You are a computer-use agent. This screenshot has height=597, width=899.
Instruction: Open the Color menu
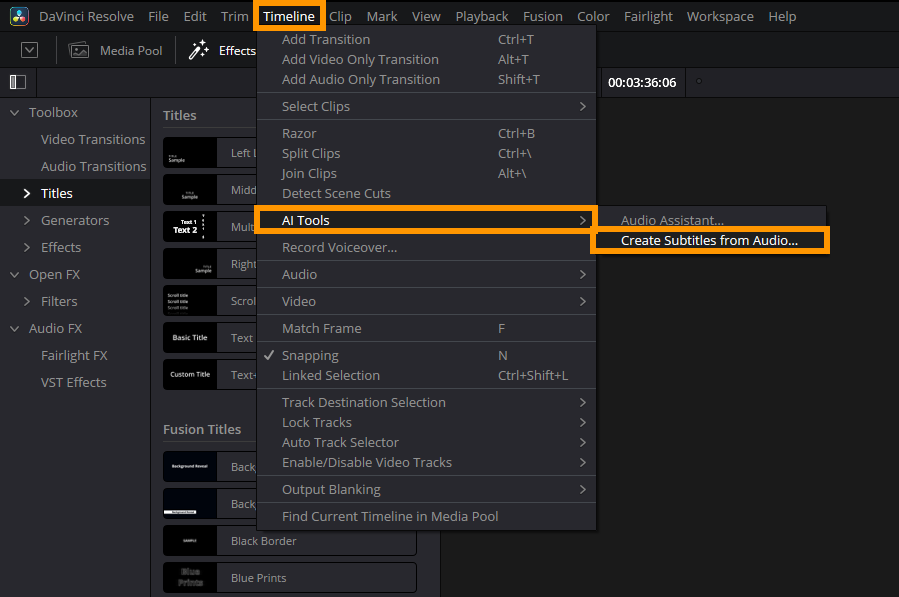tap(593, 17)
